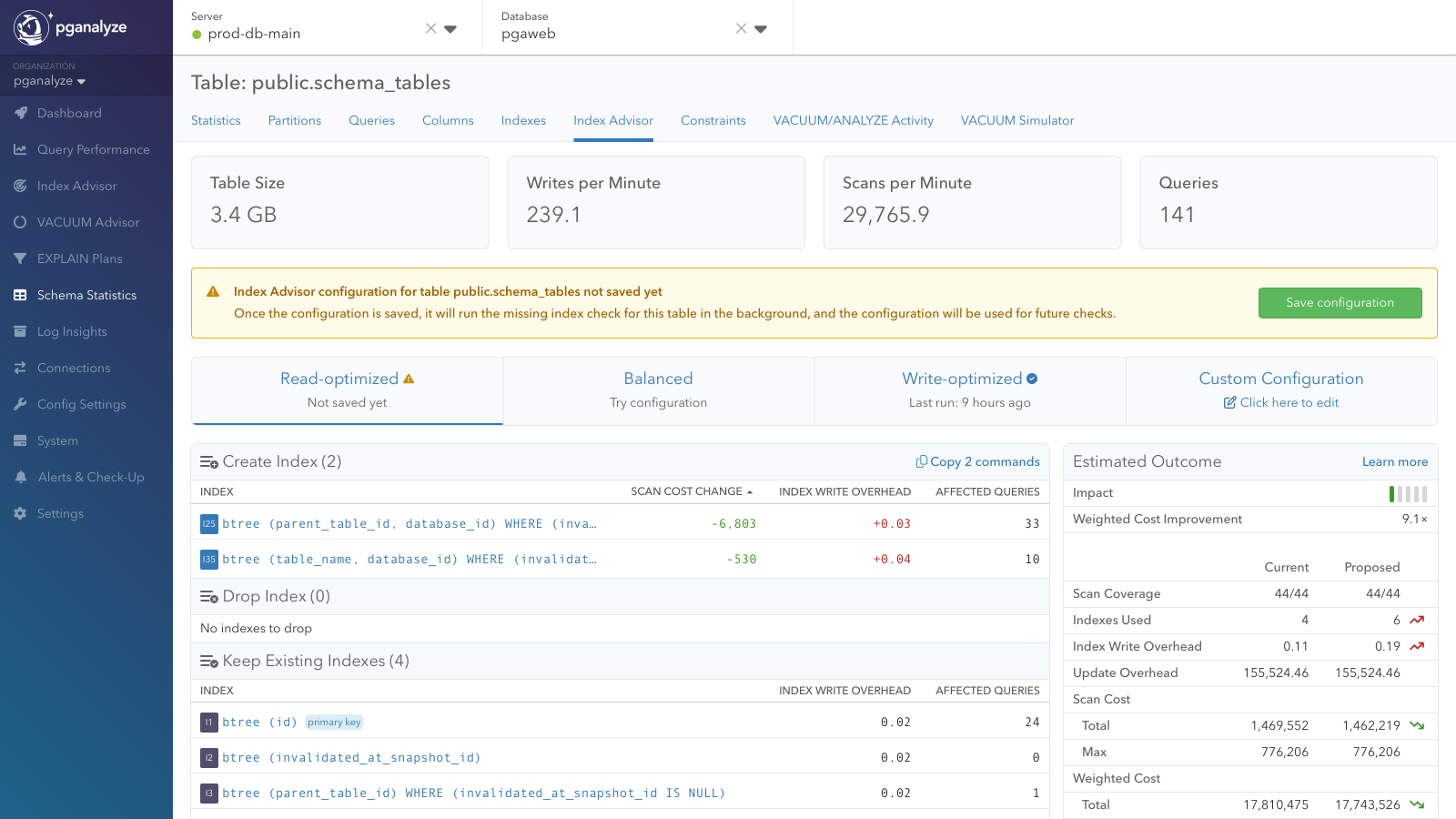Viewport: 1456px width, 819px height.
Task: Select the Balanced configuration option
Action: [x=658, y=390]
